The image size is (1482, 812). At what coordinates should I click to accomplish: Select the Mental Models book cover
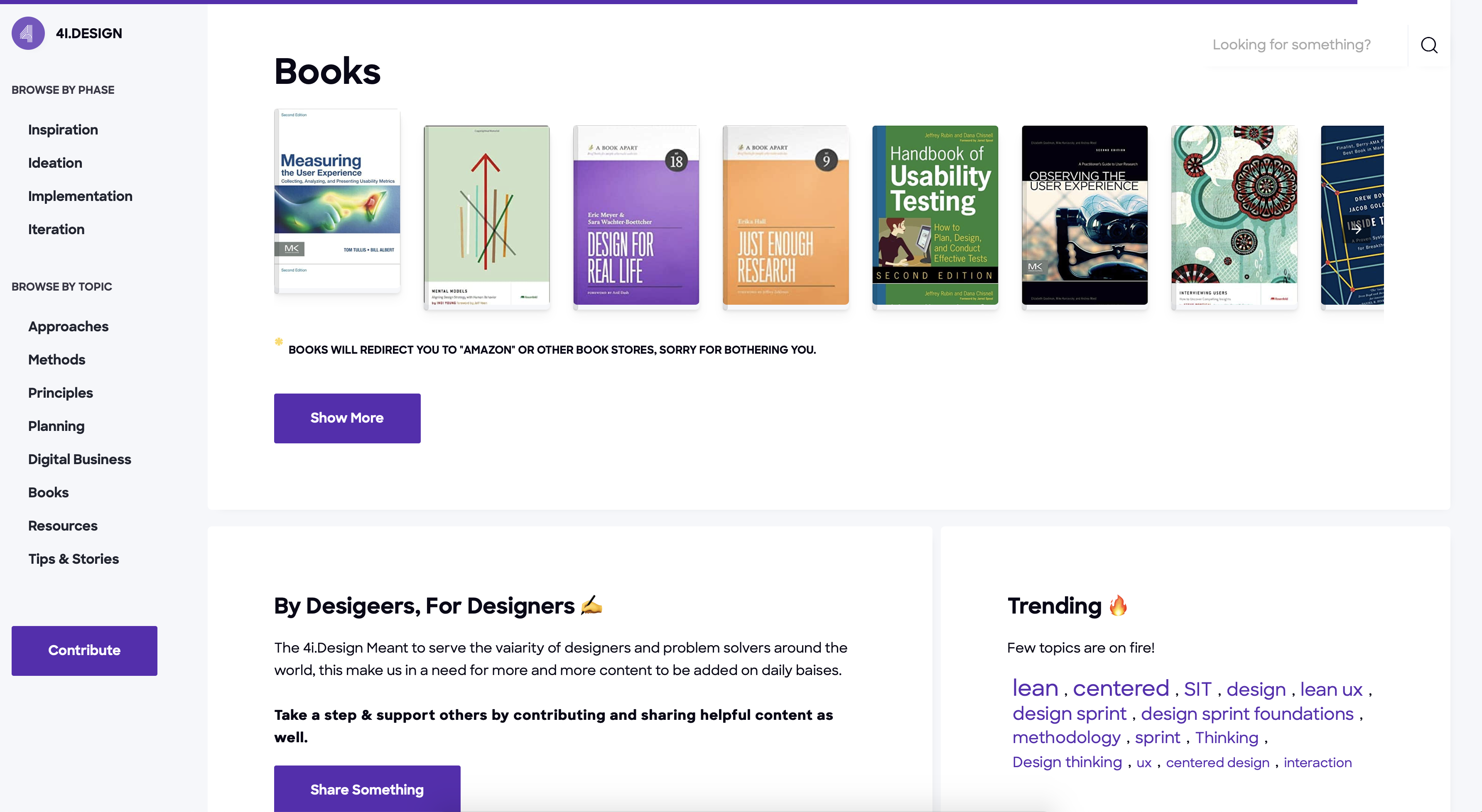click(x=487, y=215)
